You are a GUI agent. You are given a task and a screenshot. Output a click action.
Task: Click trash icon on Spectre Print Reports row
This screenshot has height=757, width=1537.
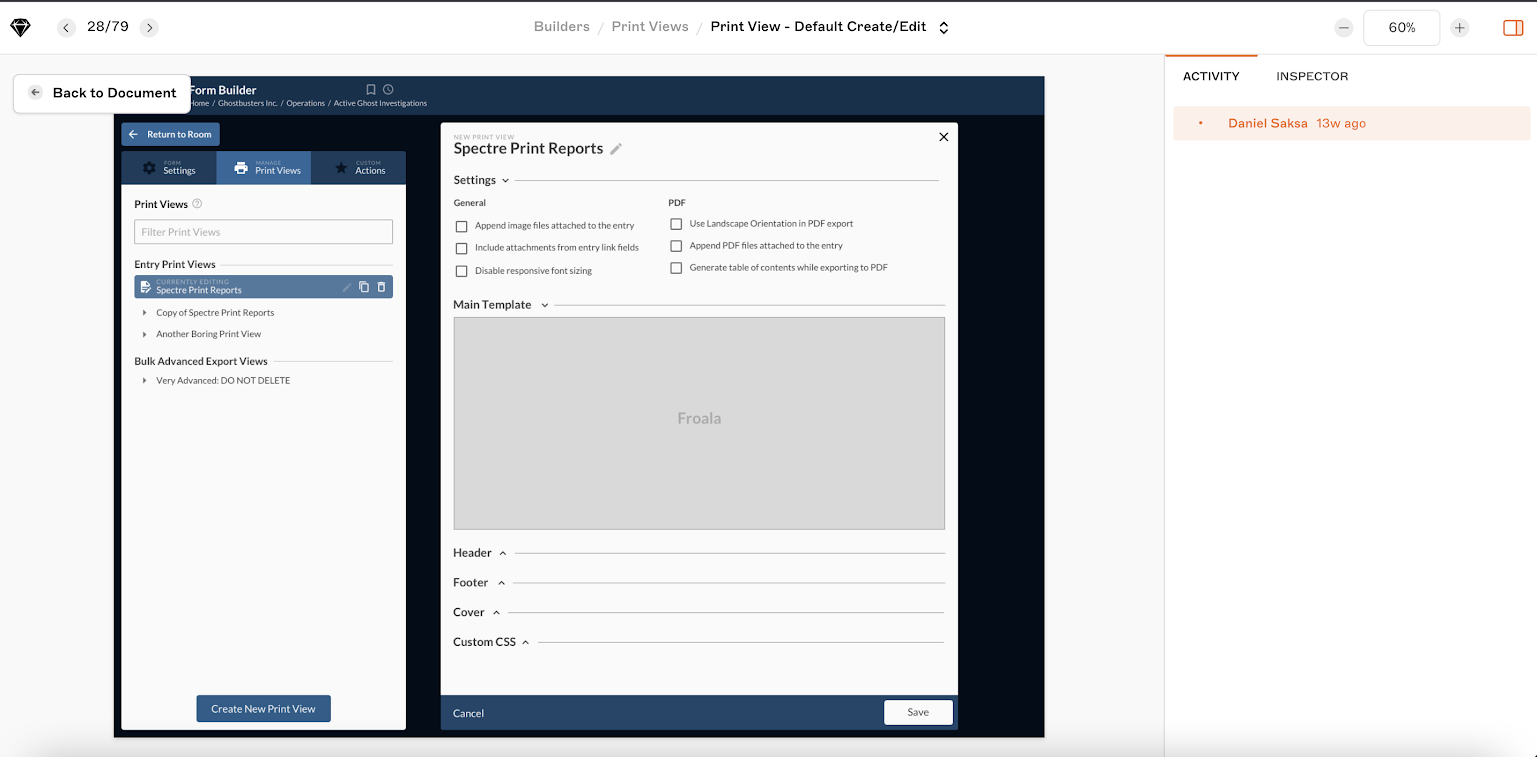[381, 287]
